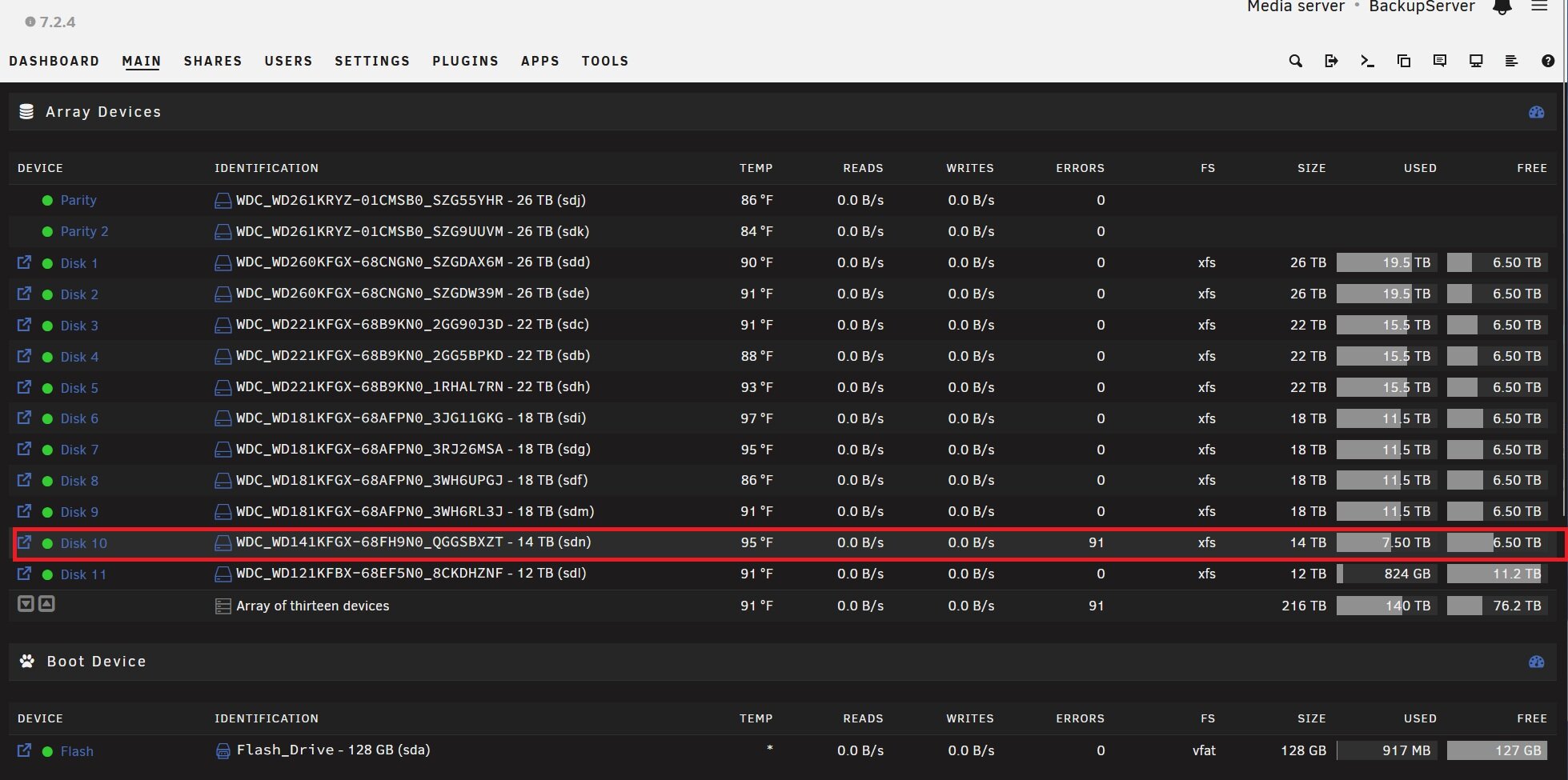The image size is (1568, 780).
Task: Go to the Dashboard tab
Action: pos(54,61)
